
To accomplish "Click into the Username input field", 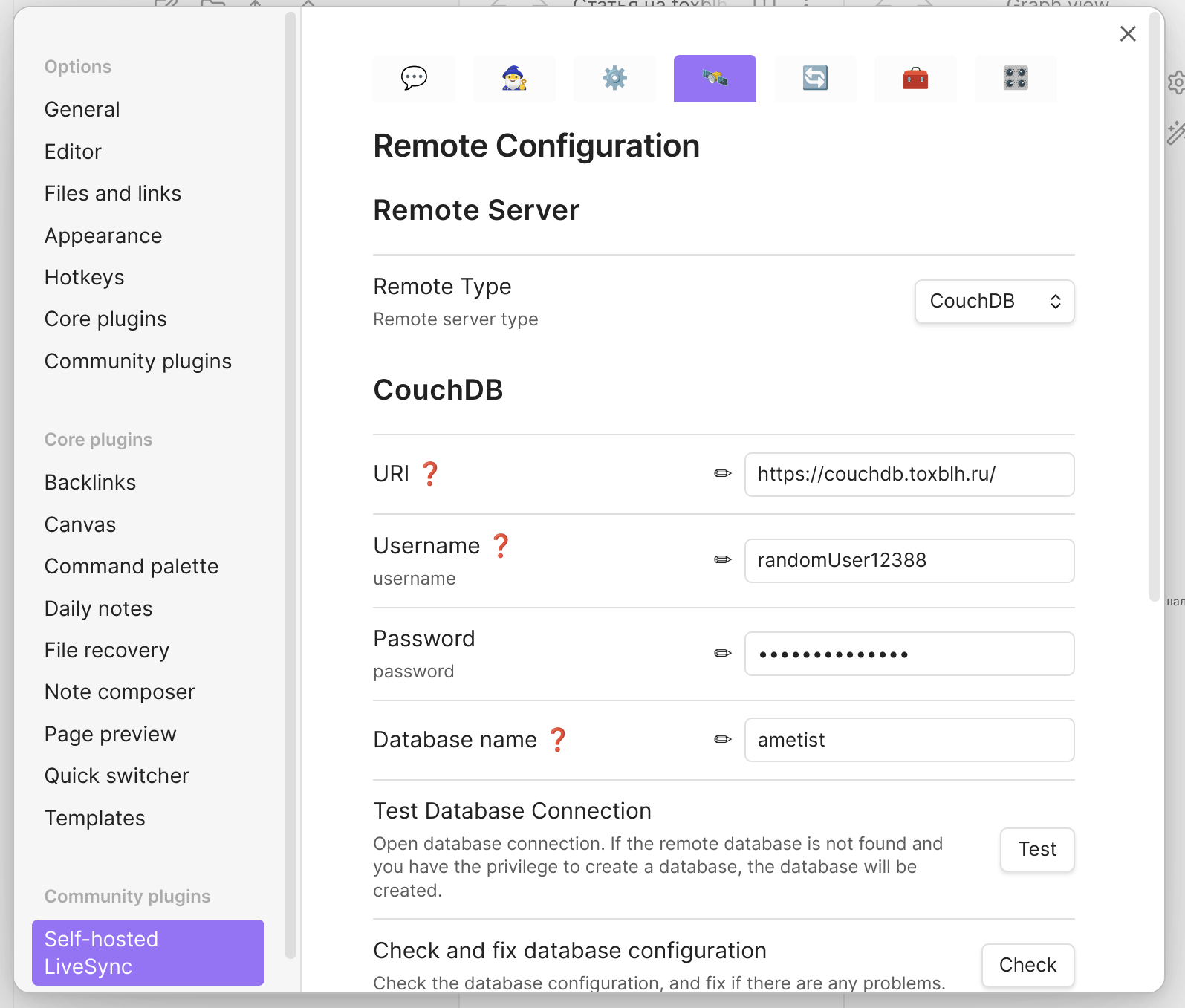I will click(x=909, y=561).
